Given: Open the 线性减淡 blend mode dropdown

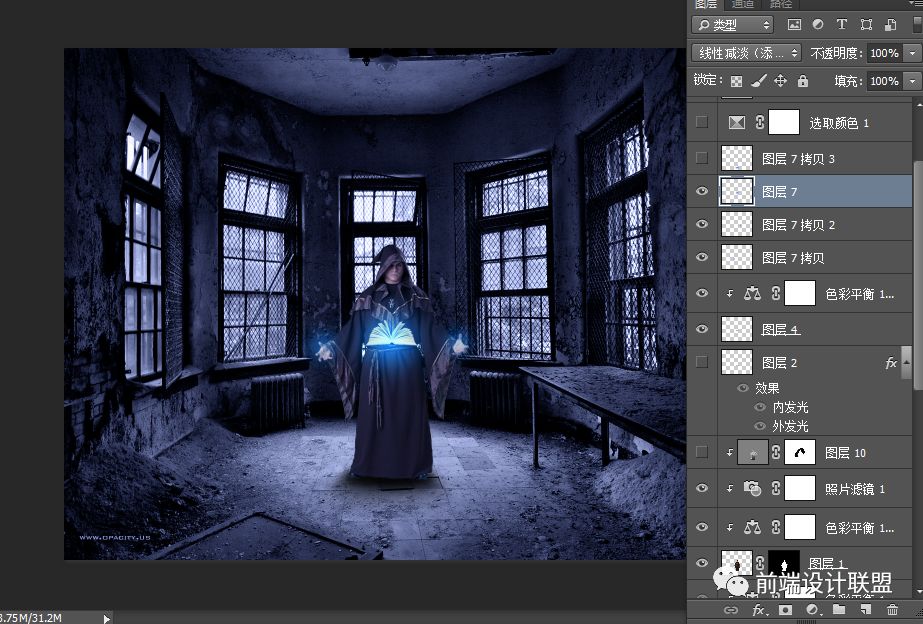Looking at the screenshot, I should tap(746, 53).
